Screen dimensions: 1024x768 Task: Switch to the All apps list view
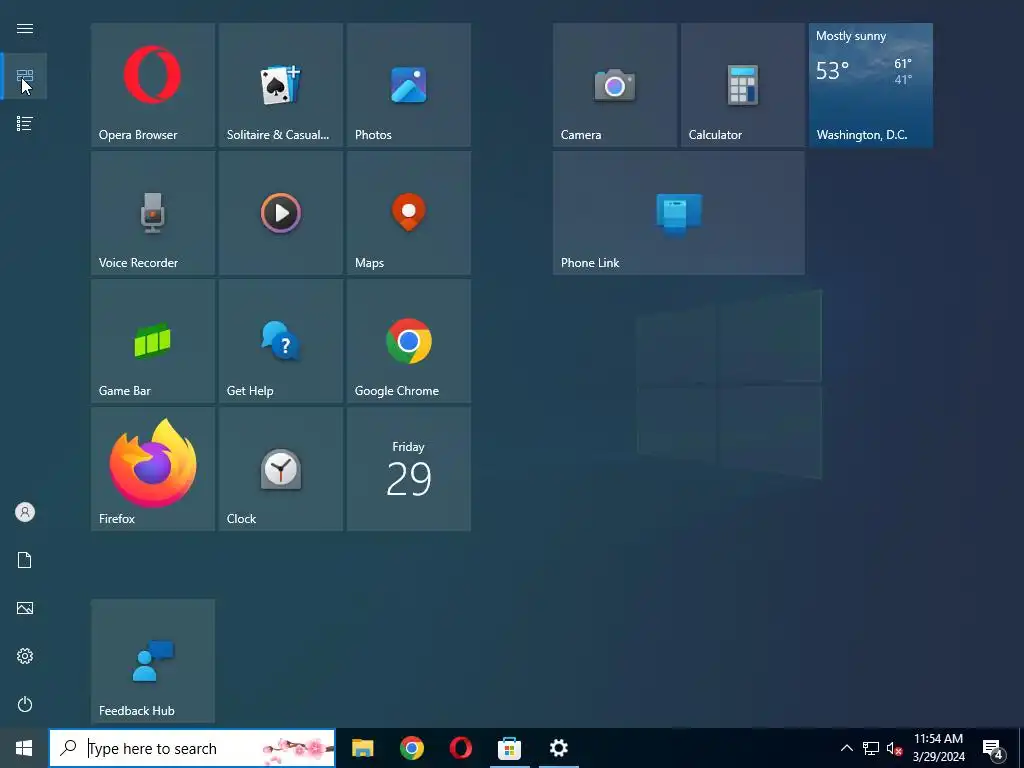[25, 123]
